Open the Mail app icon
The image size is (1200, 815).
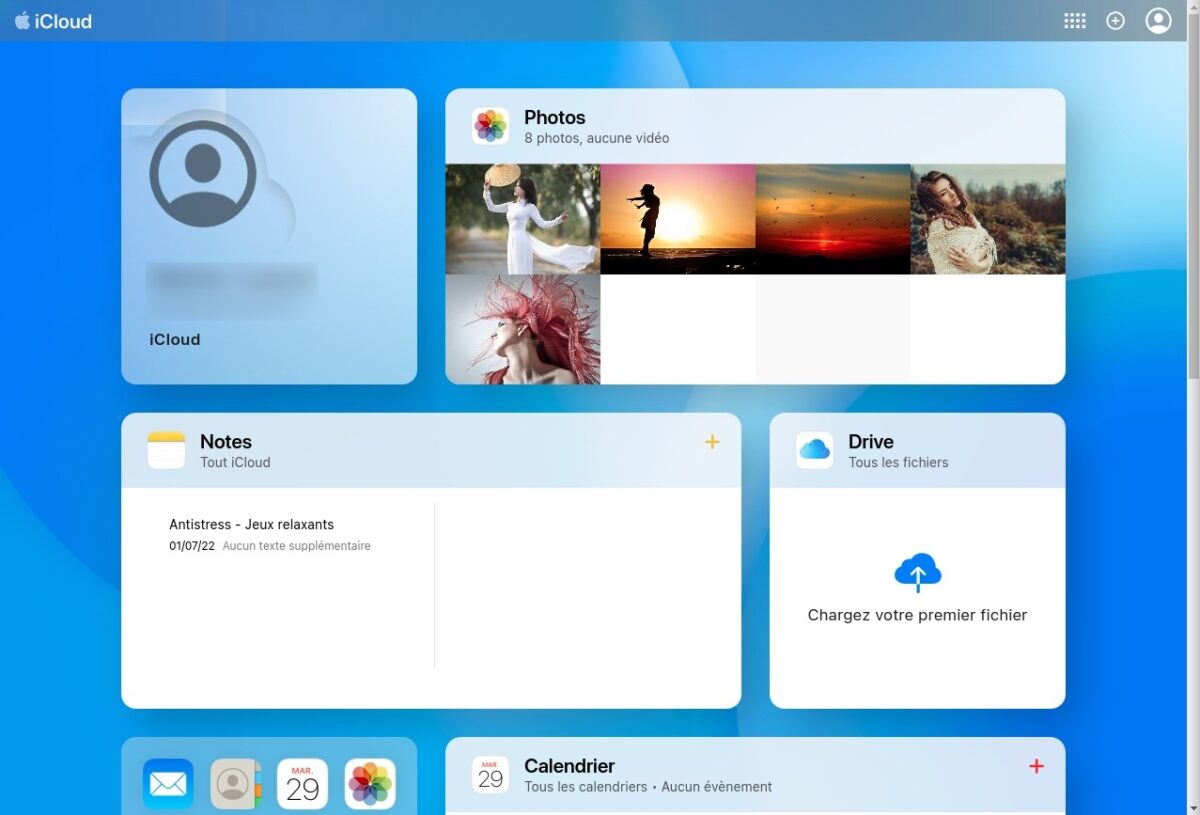168,784
